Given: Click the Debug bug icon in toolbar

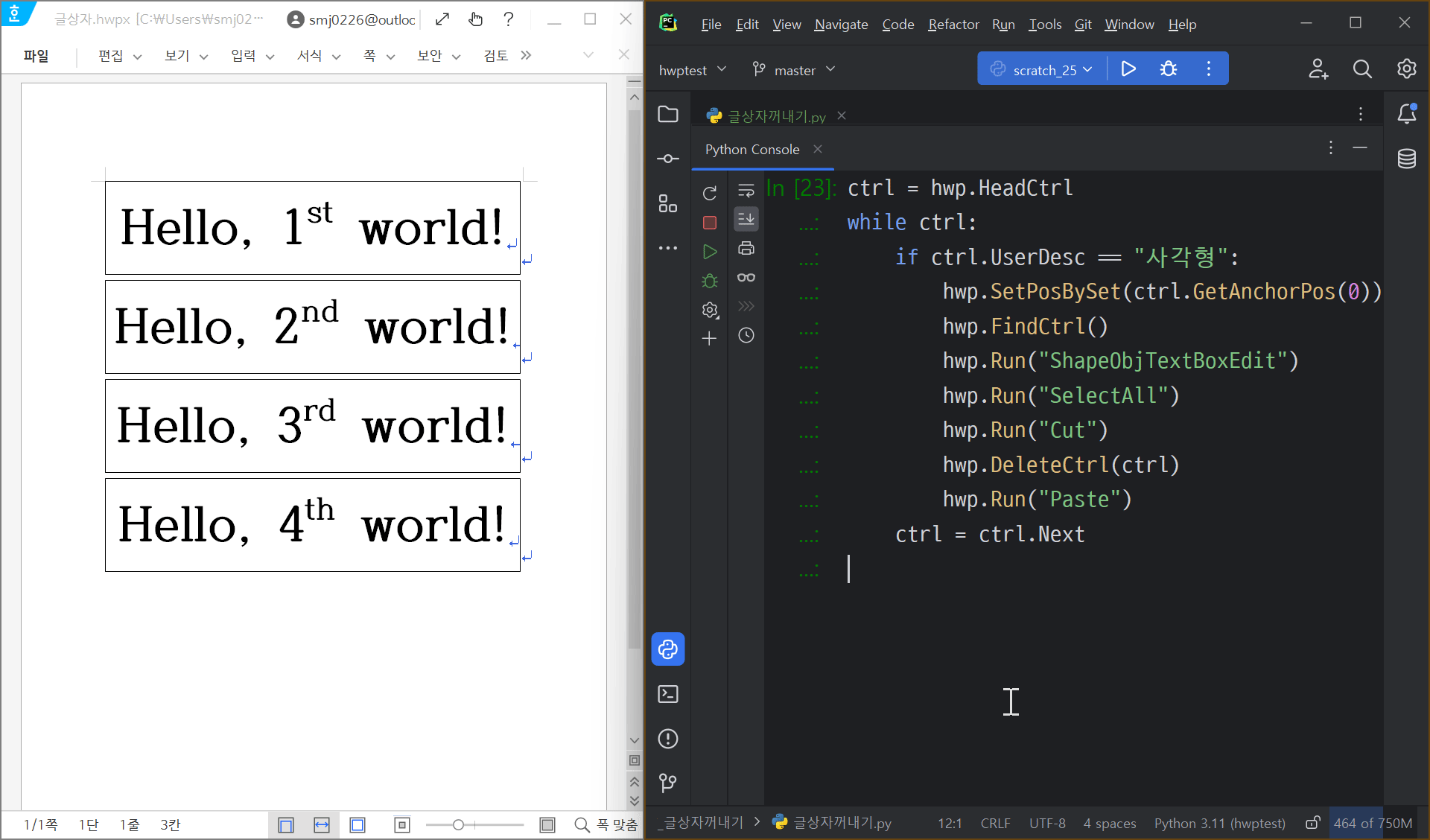Looking at the screenshot, I should 1168,69.
